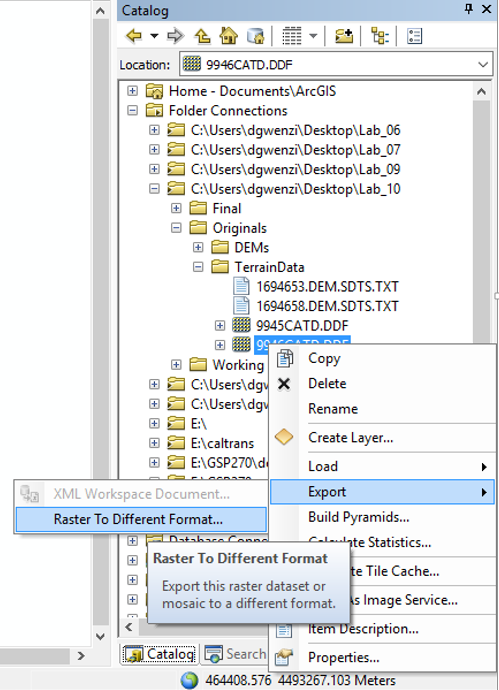Choose Build Pyramids... menu item
The image size is (499, 690).
click(x=359, y=517)
